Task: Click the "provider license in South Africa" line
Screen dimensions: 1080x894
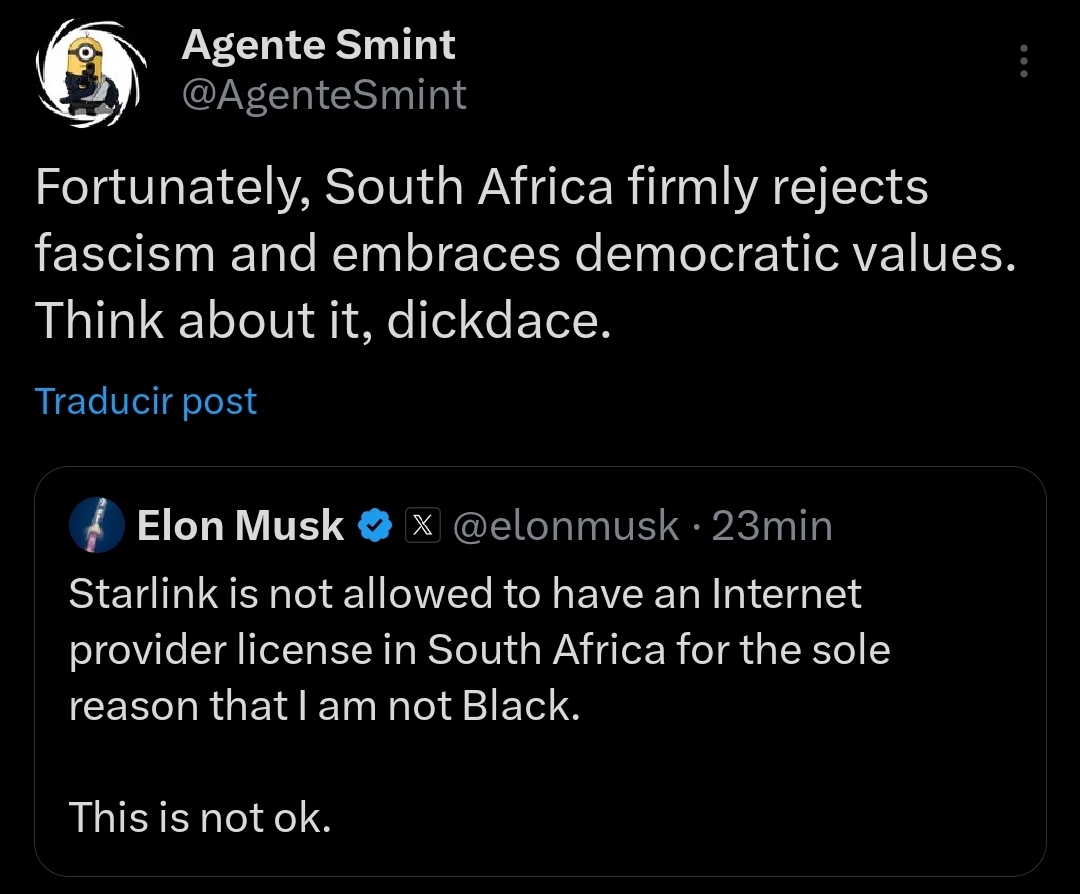Action: (479, 650)
